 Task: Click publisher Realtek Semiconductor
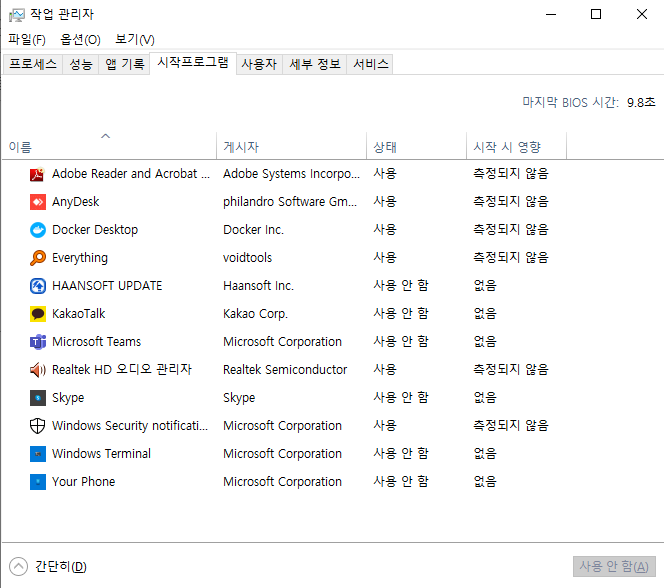click(285, 370)
